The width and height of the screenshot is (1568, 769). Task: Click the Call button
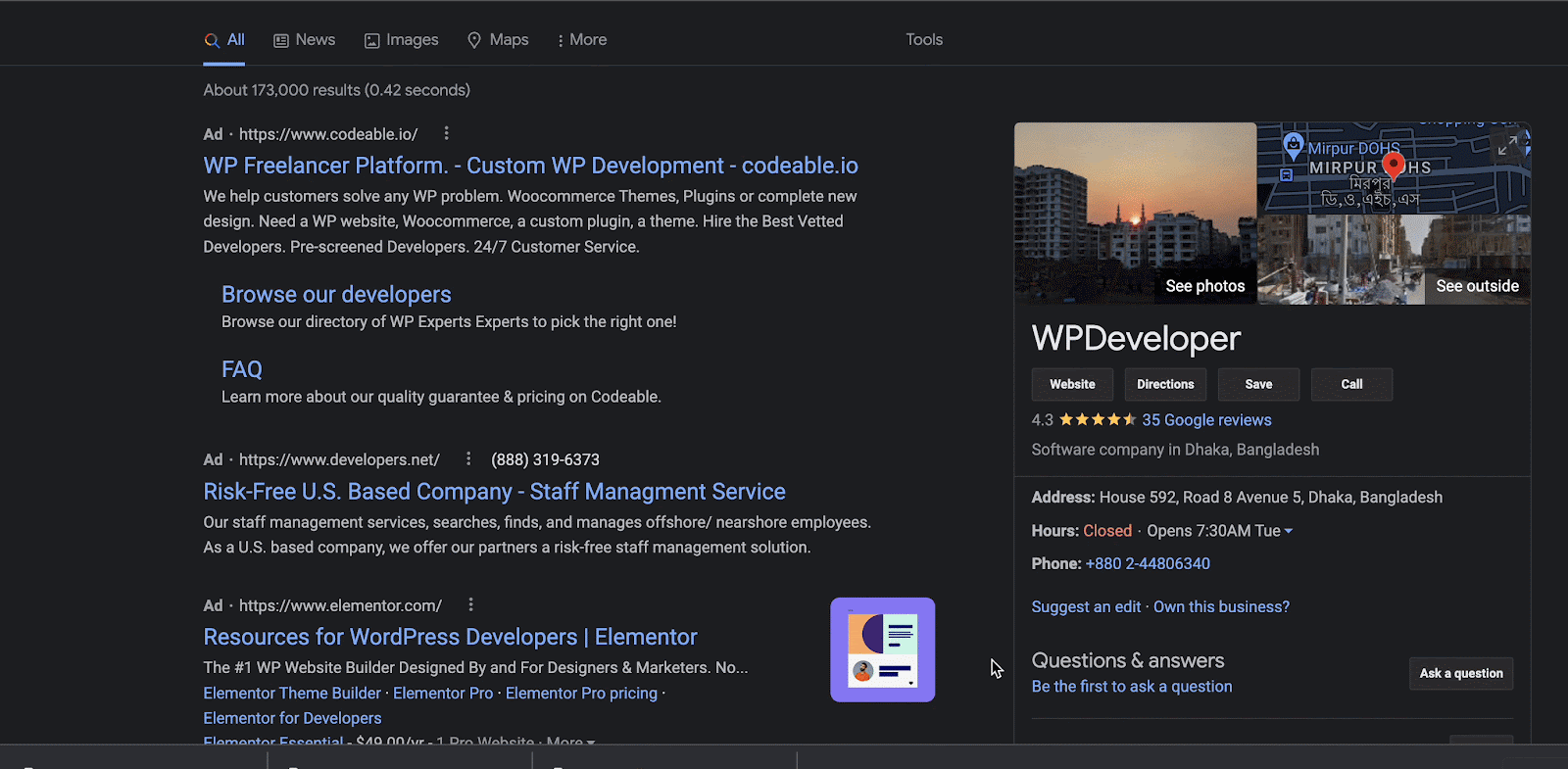point(1351,384)
